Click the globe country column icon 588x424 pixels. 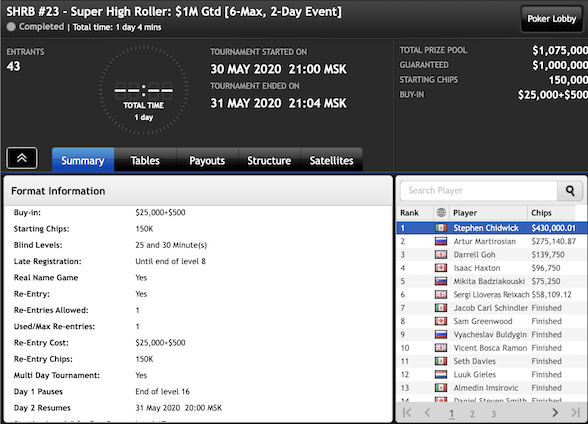441,213
